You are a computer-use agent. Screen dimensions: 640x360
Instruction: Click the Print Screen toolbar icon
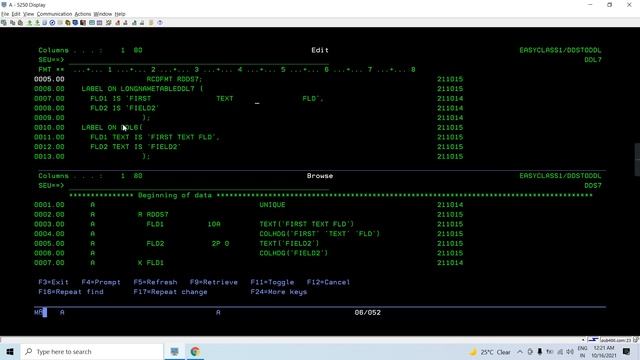[x=4, y=22]
